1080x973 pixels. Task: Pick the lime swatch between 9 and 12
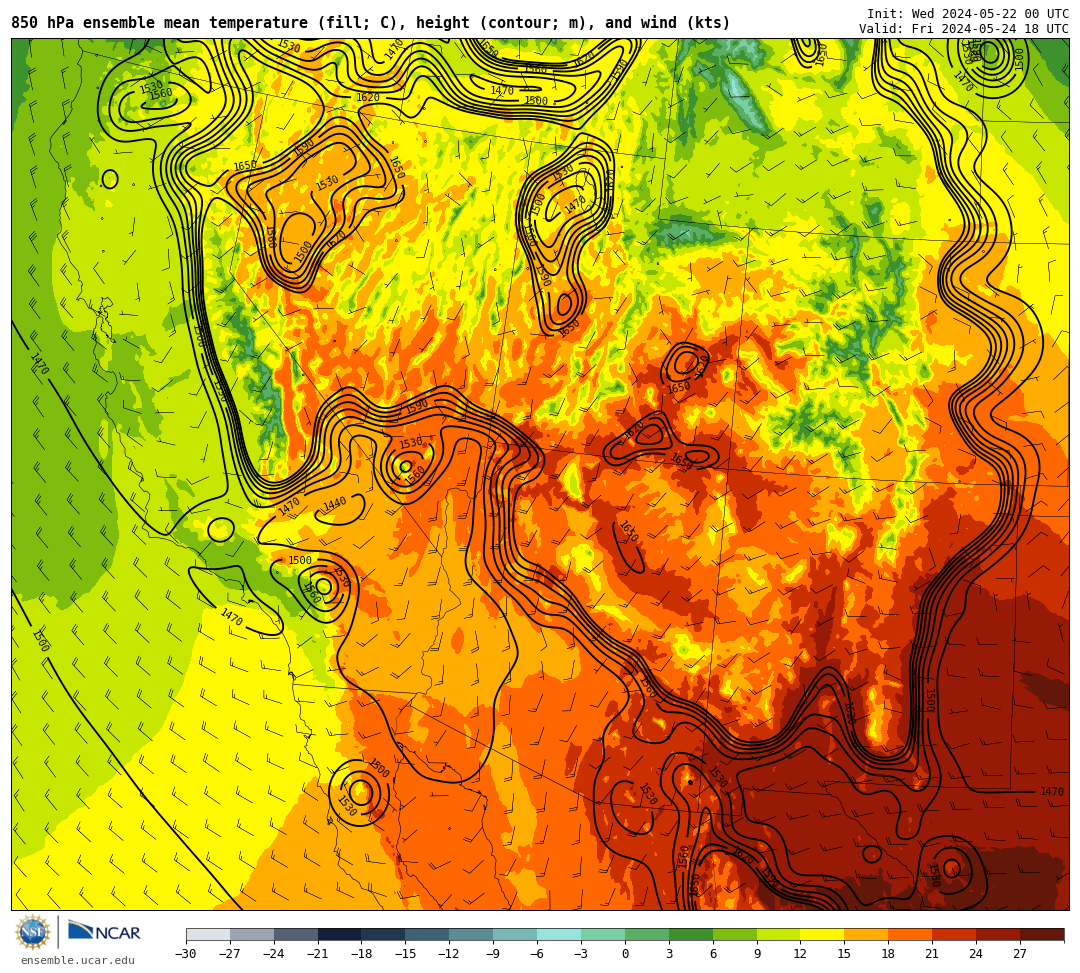779,934
